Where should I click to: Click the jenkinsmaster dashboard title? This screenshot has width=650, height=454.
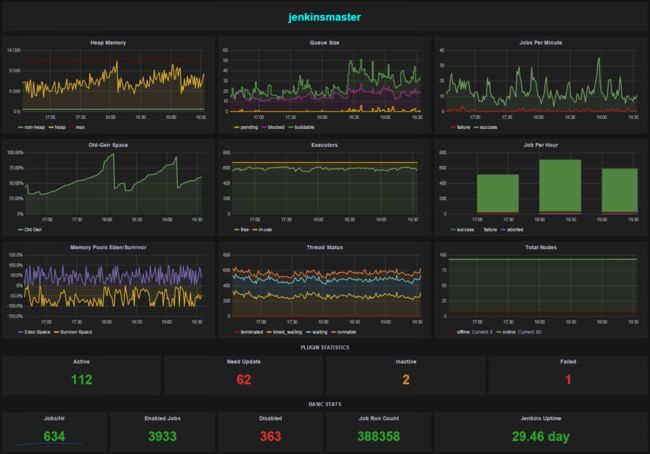coord(325,17)
